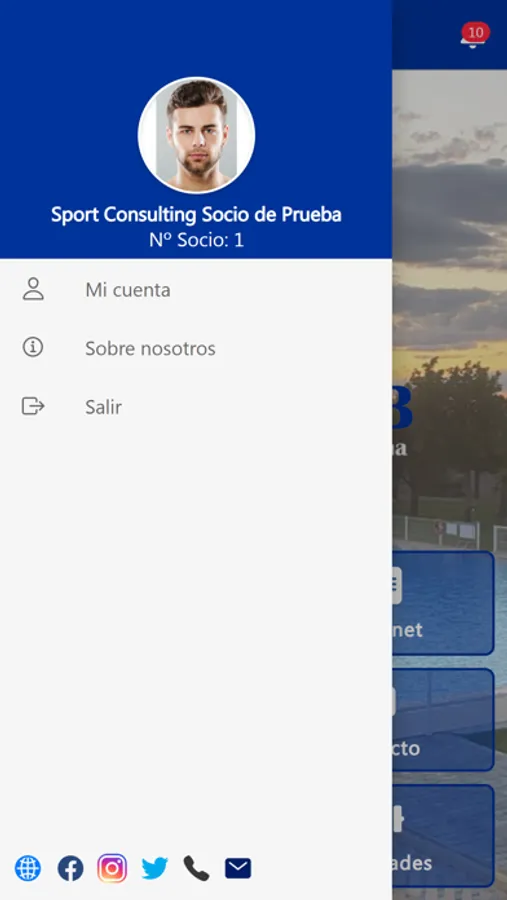Tap the partially hidden tile ending in 'cto'
This screenshot has width=507, height=900.
443,720
